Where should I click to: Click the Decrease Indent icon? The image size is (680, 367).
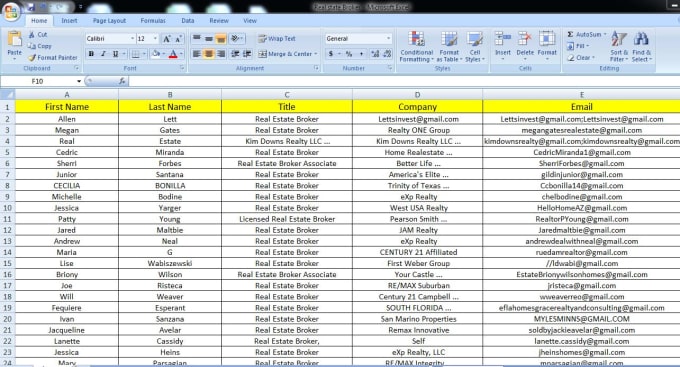[x=235, y=54]
